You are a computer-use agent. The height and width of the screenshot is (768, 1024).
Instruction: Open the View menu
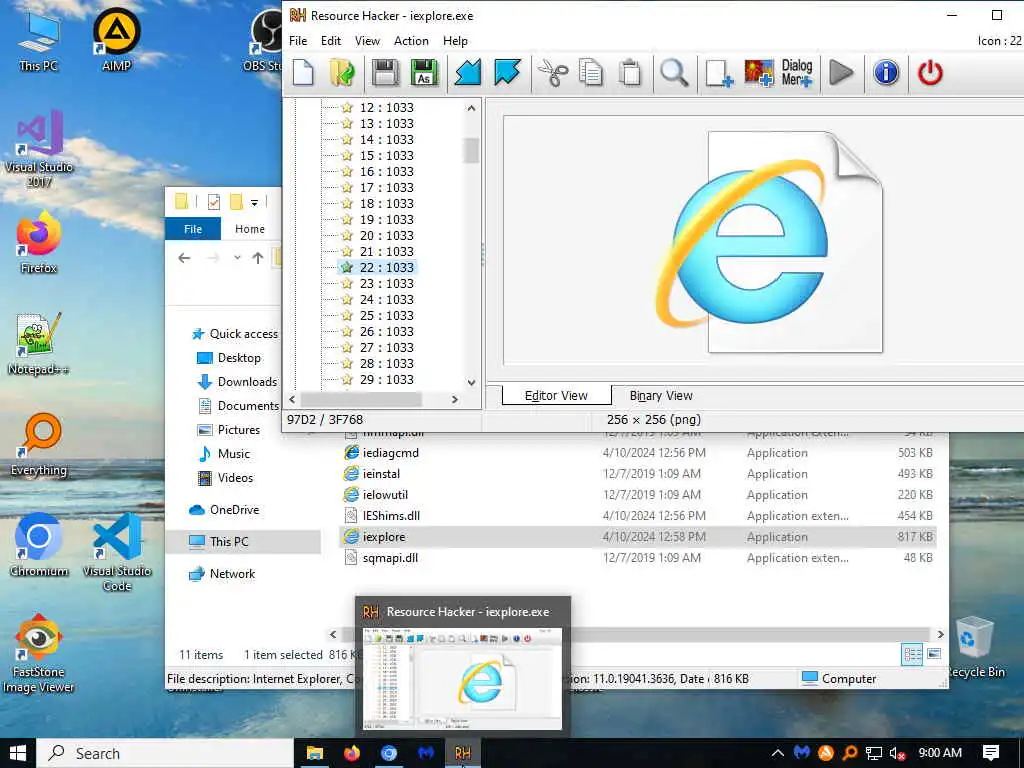point(367,40)
